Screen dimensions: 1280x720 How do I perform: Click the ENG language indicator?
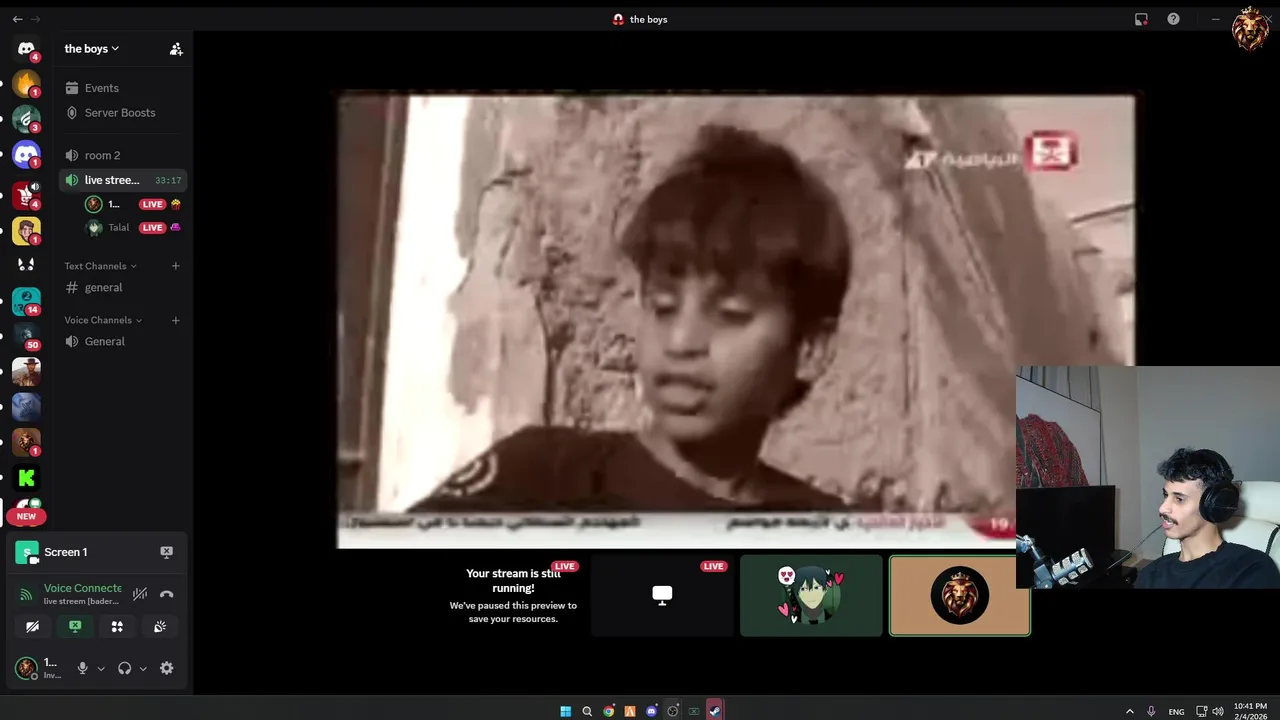pyautogui.click(x=1176, y=711)
